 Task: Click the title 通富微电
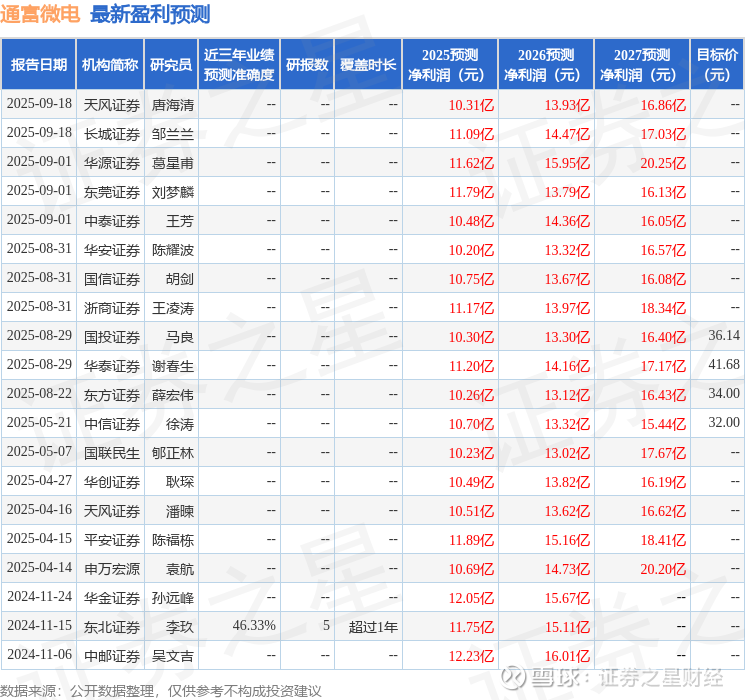[40, 14]
